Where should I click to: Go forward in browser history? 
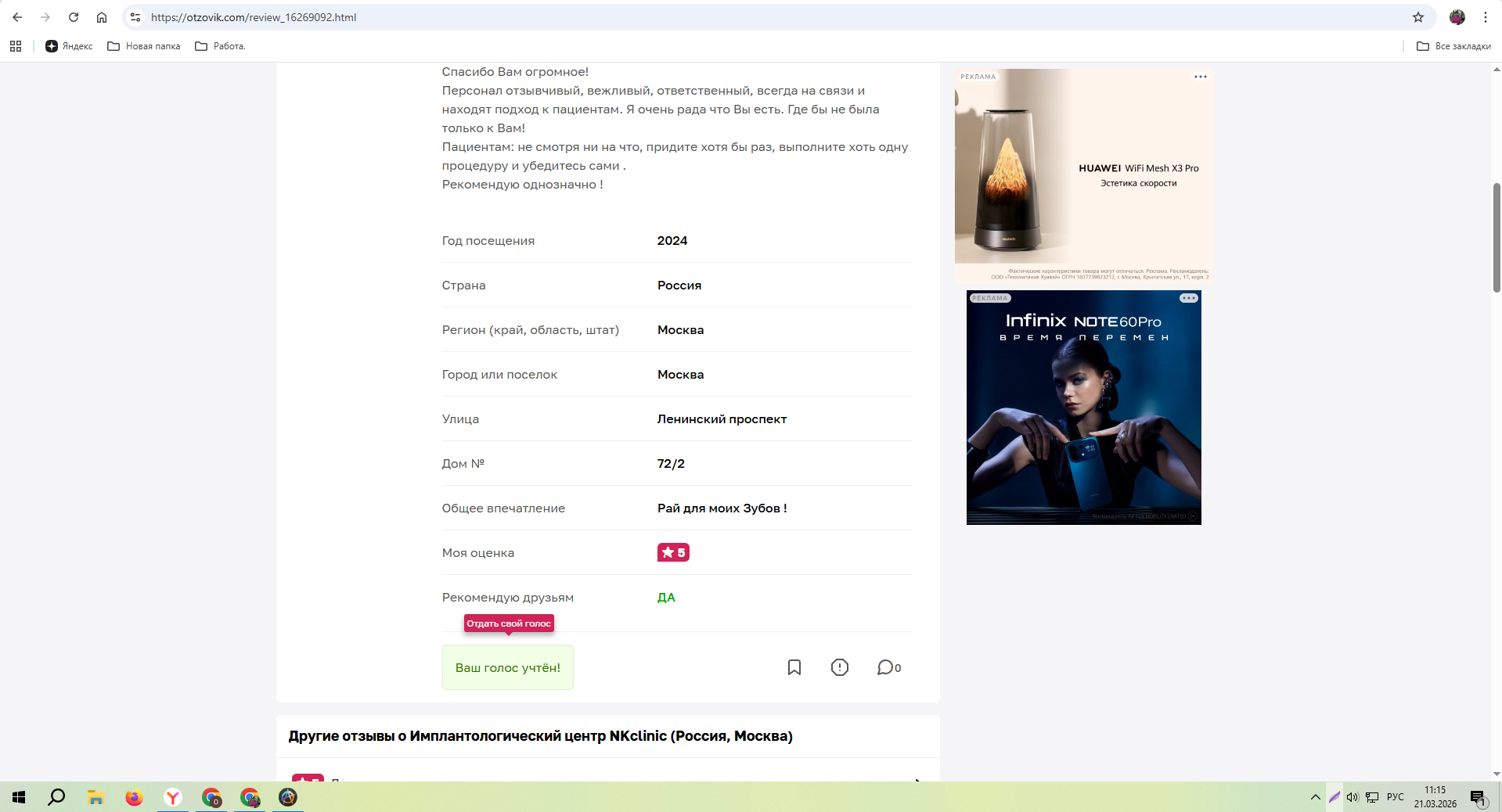pos(45,17)
